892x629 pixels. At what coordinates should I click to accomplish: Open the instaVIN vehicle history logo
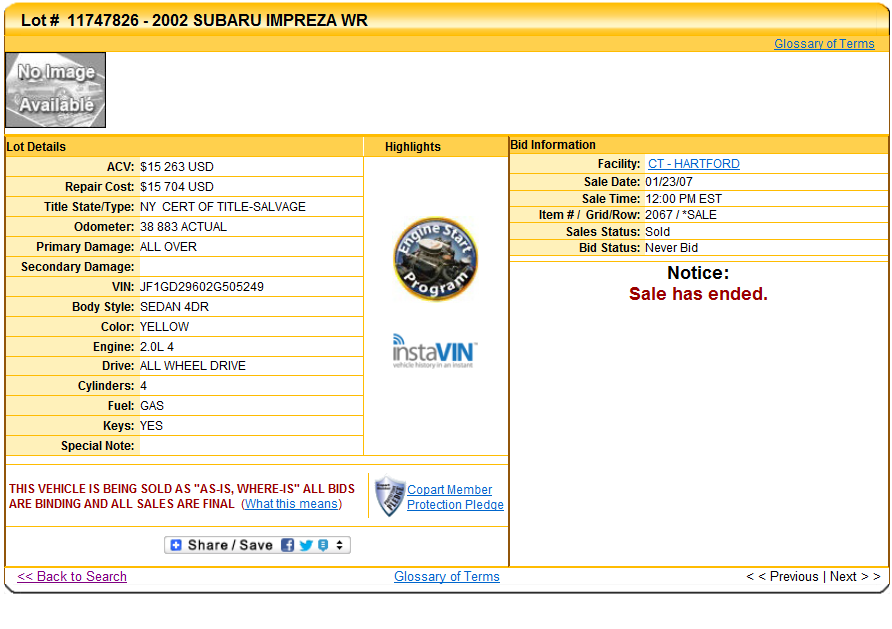coord(435,352)
